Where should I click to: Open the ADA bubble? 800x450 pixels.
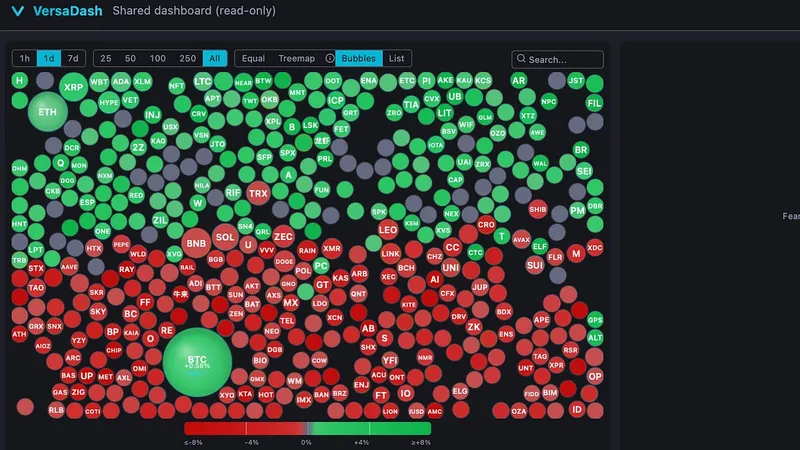[121, 82]
